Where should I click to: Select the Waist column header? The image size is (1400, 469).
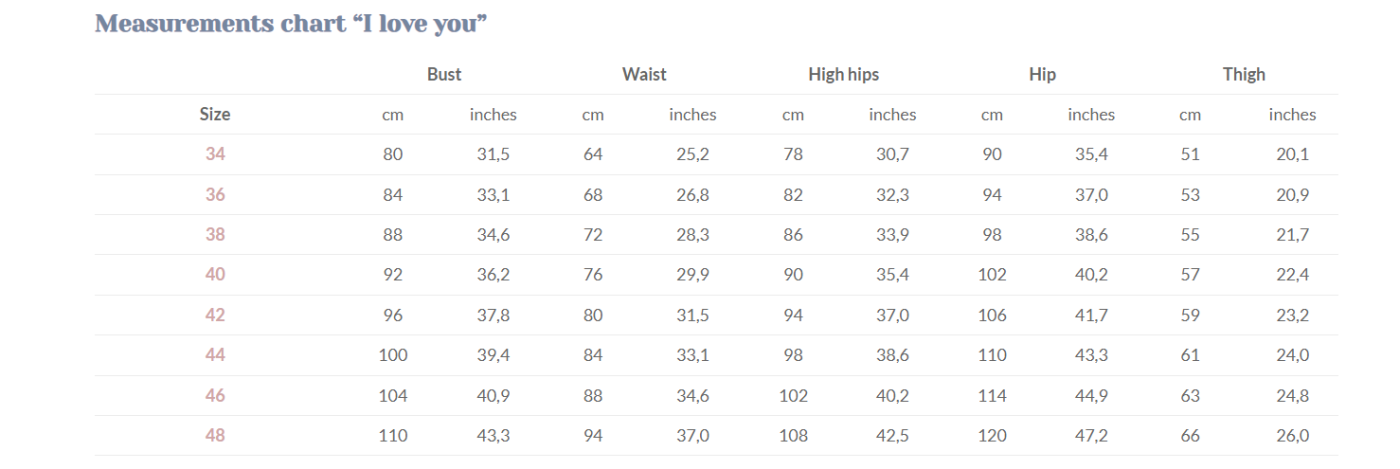tap(644, 74)
